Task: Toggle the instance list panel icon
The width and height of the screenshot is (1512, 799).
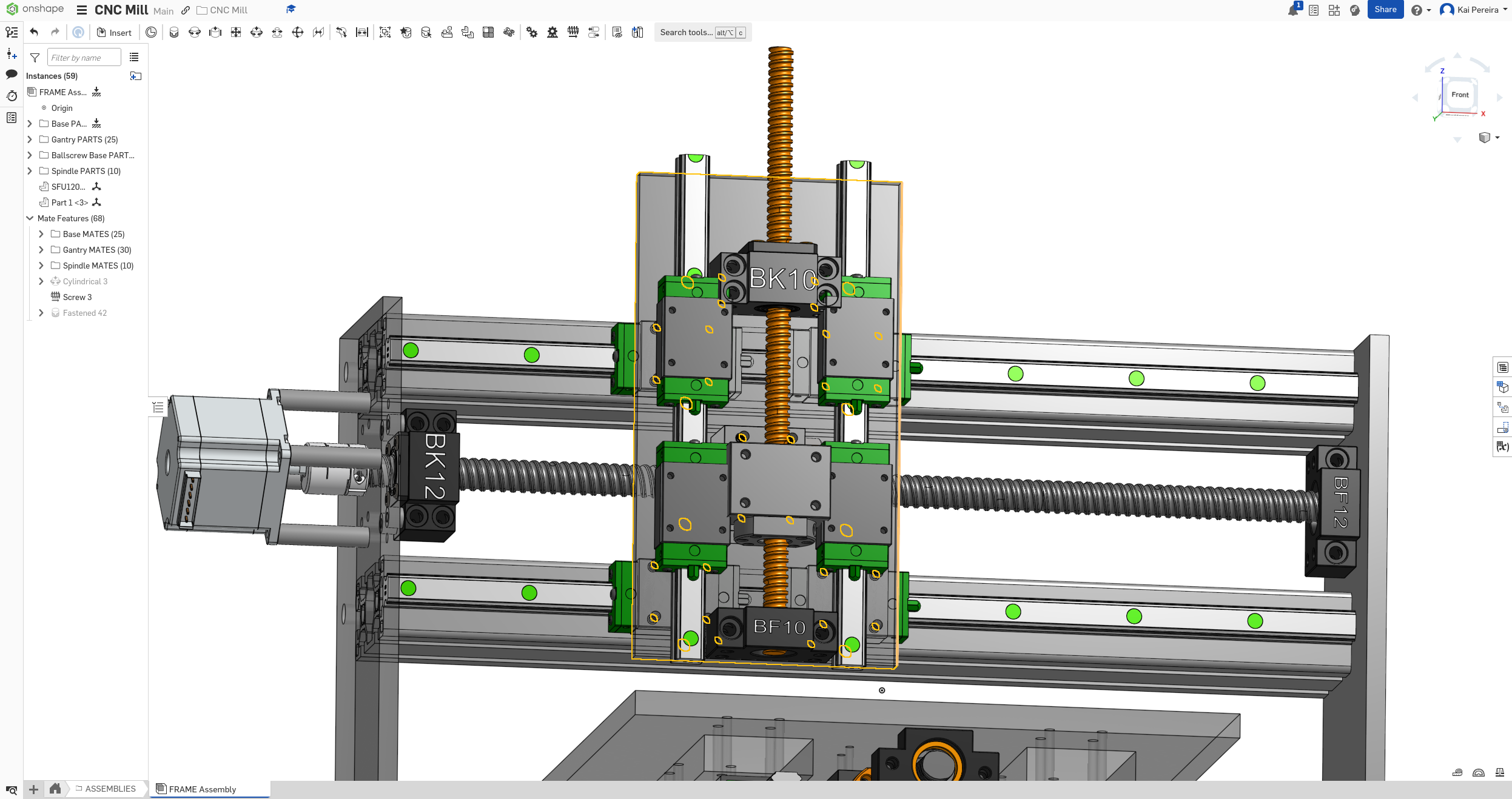Action: click(11, 32)
